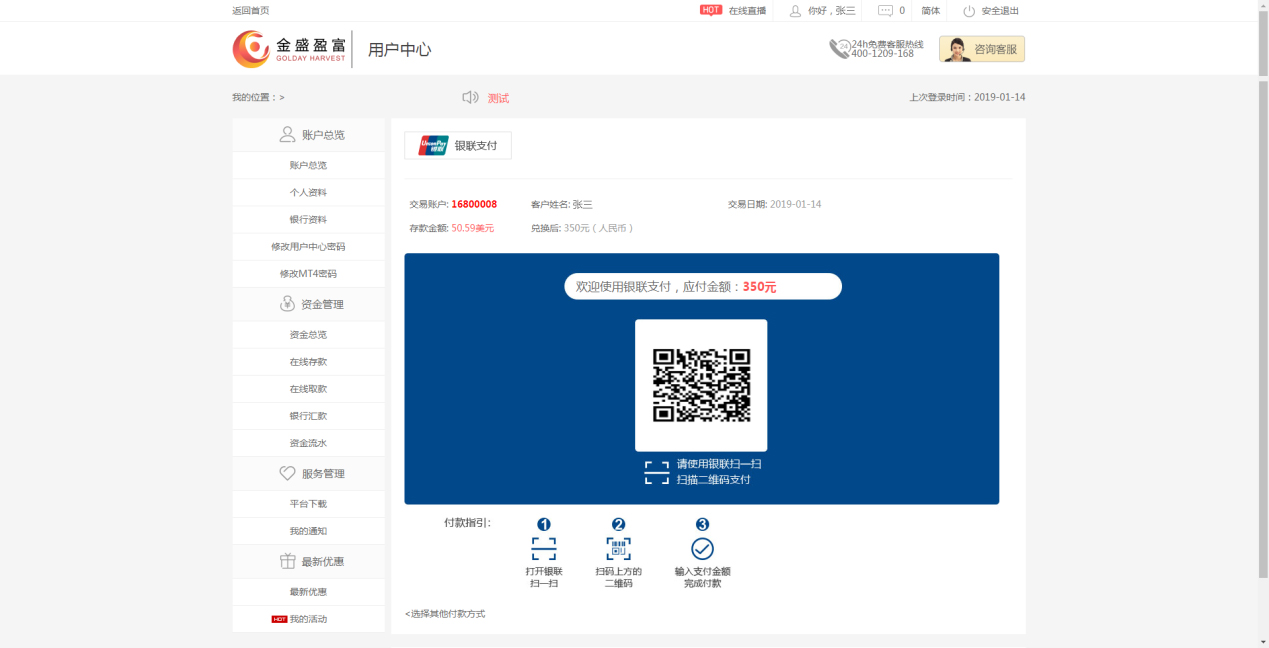Click the 24h phone hotline icon
The height and width of the screenshot is (648, 1269).
(839, 49)
